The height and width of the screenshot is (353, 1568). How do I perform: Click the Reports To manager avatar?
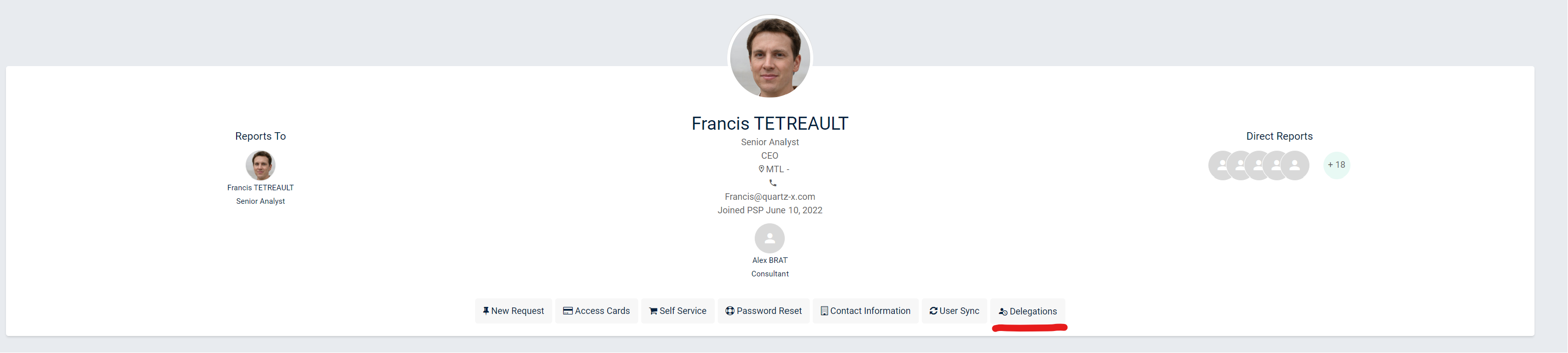261,165
